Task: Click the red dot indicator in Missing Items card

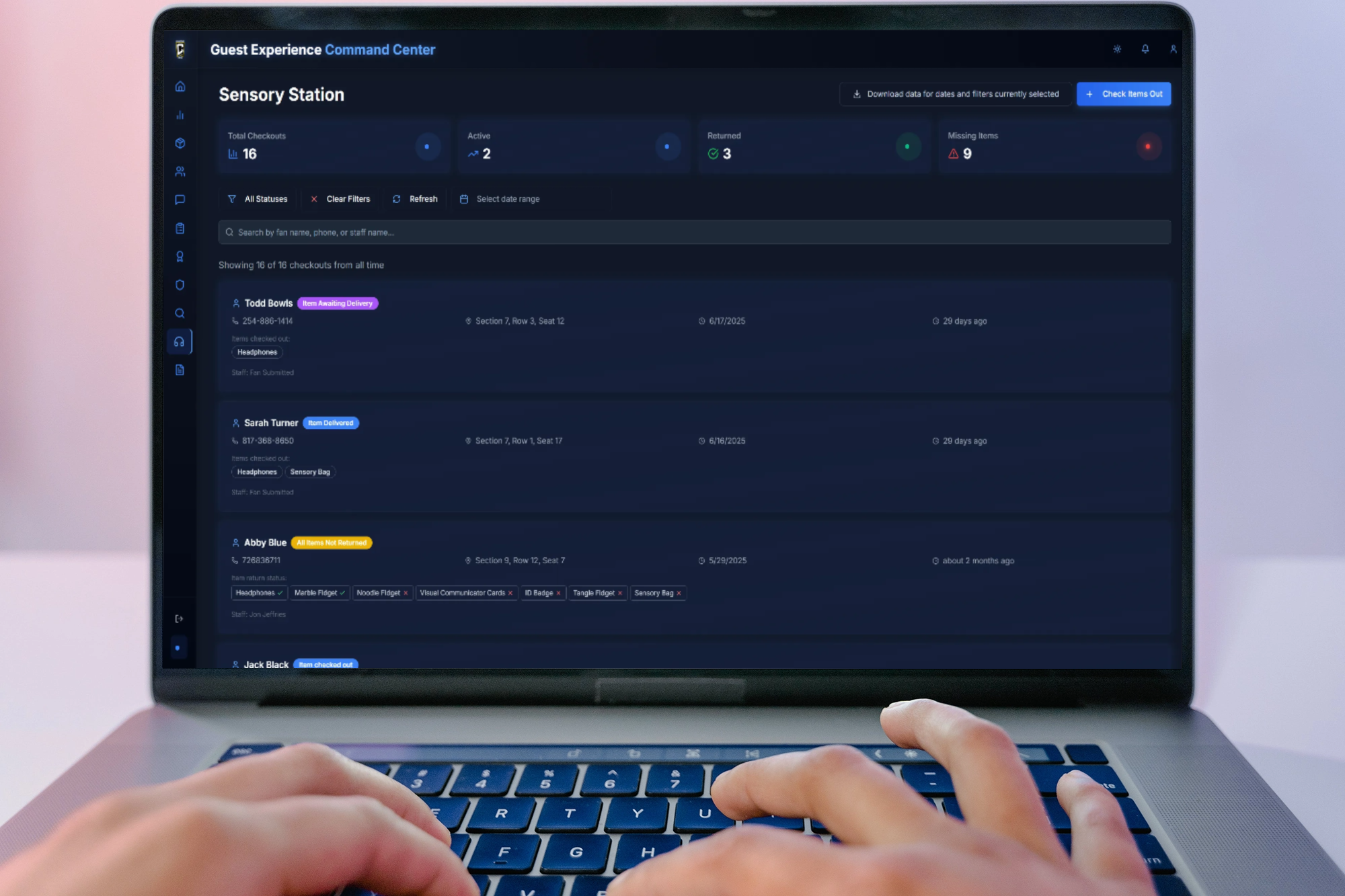Action: [1148, 147]
